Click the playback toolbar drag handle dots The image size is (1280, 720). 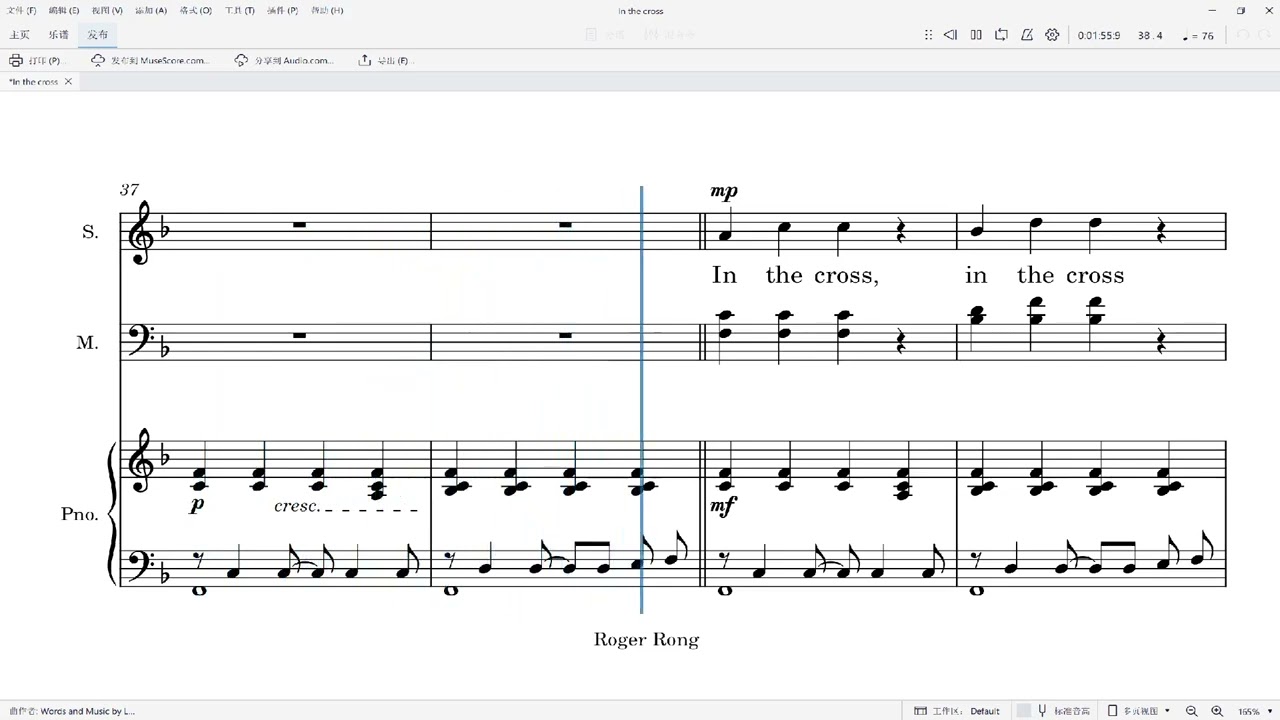coord(928,35)
